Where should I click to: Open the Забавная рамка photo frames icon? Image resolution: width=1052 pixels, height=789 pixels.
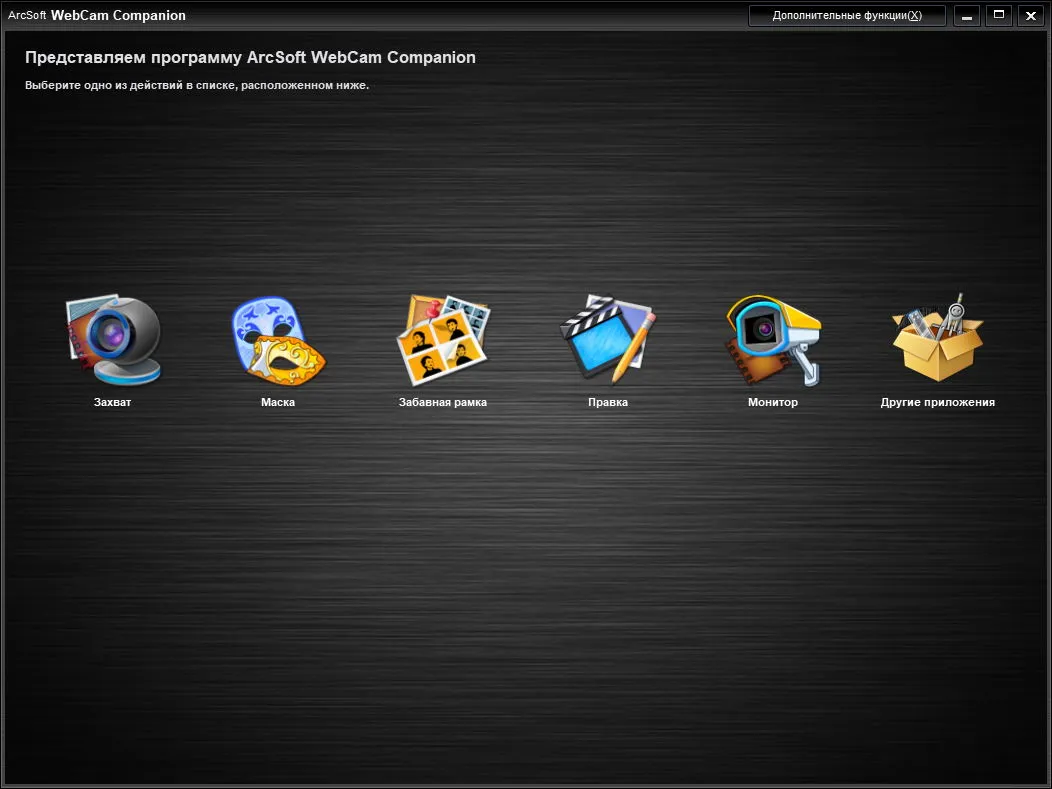click(443, 340)
